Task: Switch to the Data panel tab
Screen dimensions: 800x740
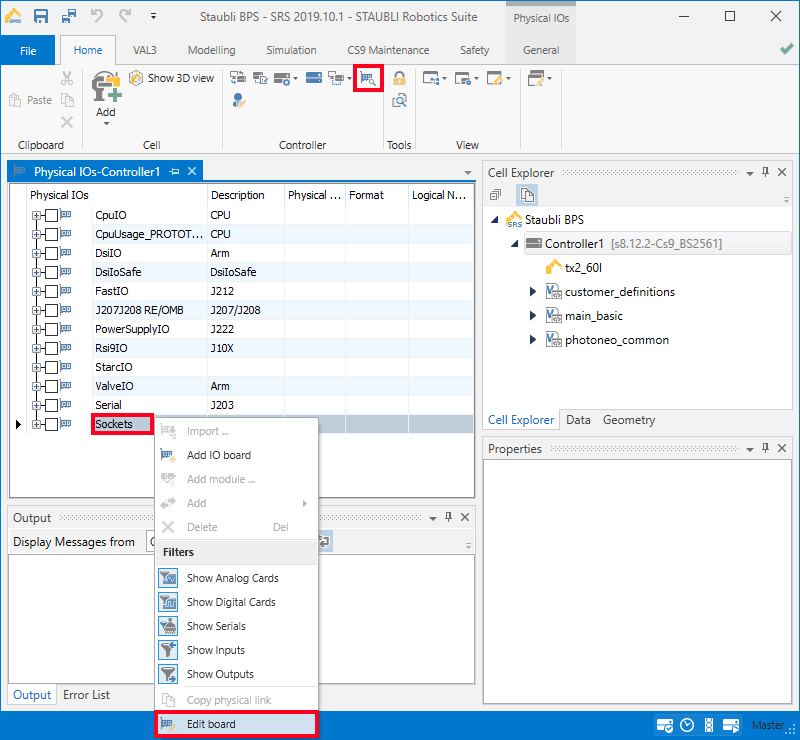Action: tap(578, 420)
